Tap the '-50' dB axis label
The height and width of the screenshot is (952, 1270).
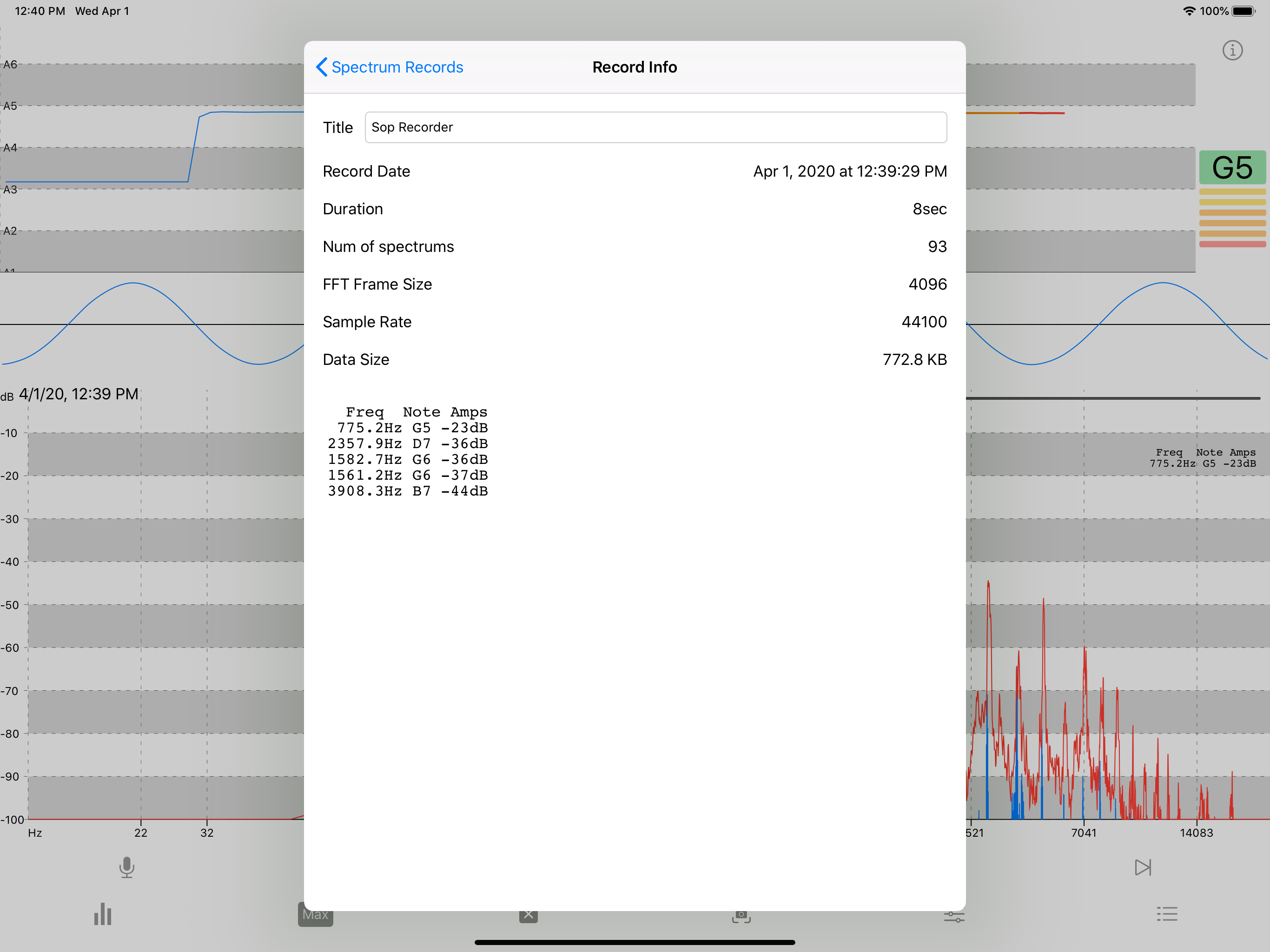(x=10, y=605)
